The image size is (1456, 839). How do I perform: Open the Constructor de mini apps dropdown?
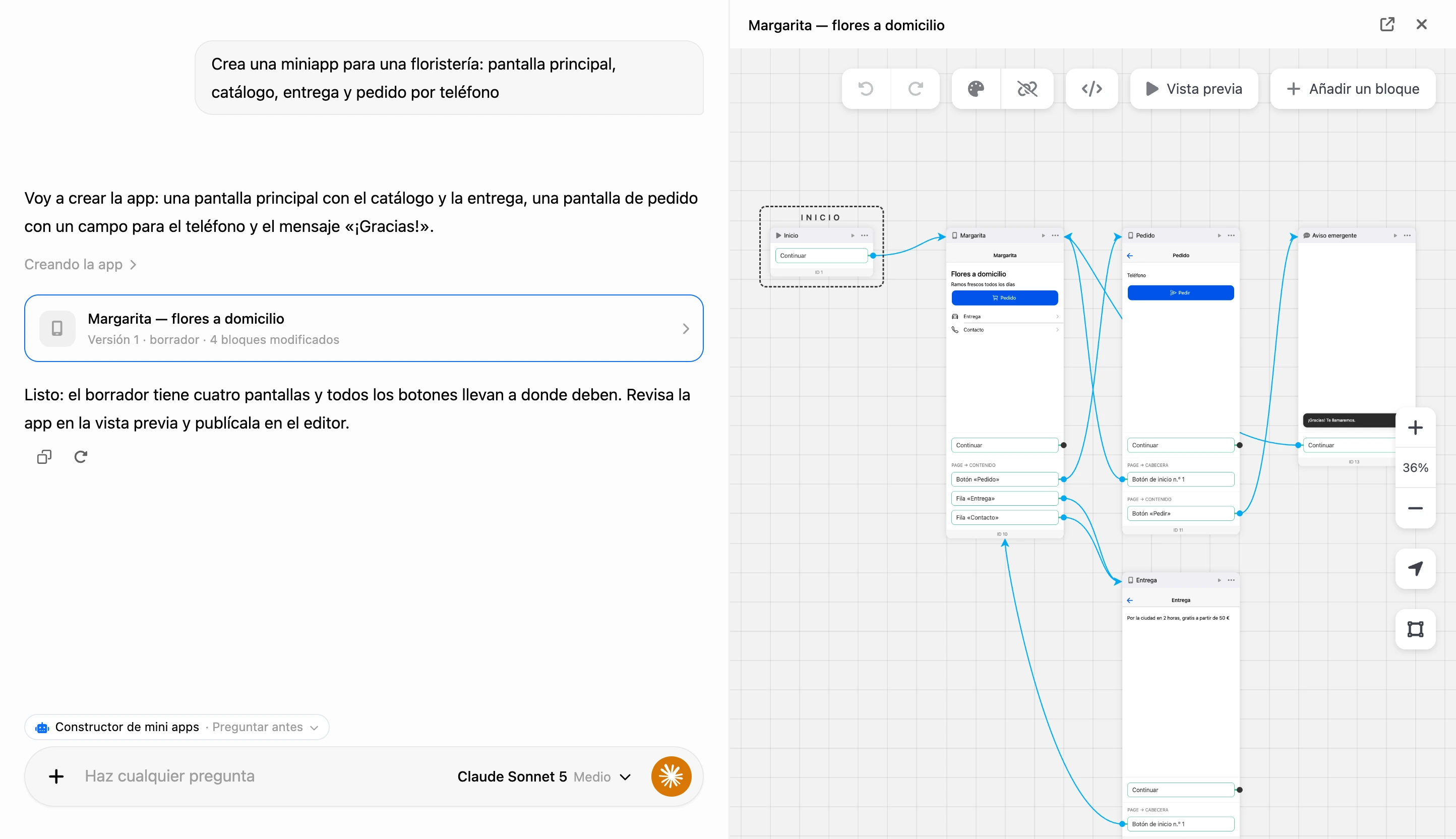click(x=176, y=727)
